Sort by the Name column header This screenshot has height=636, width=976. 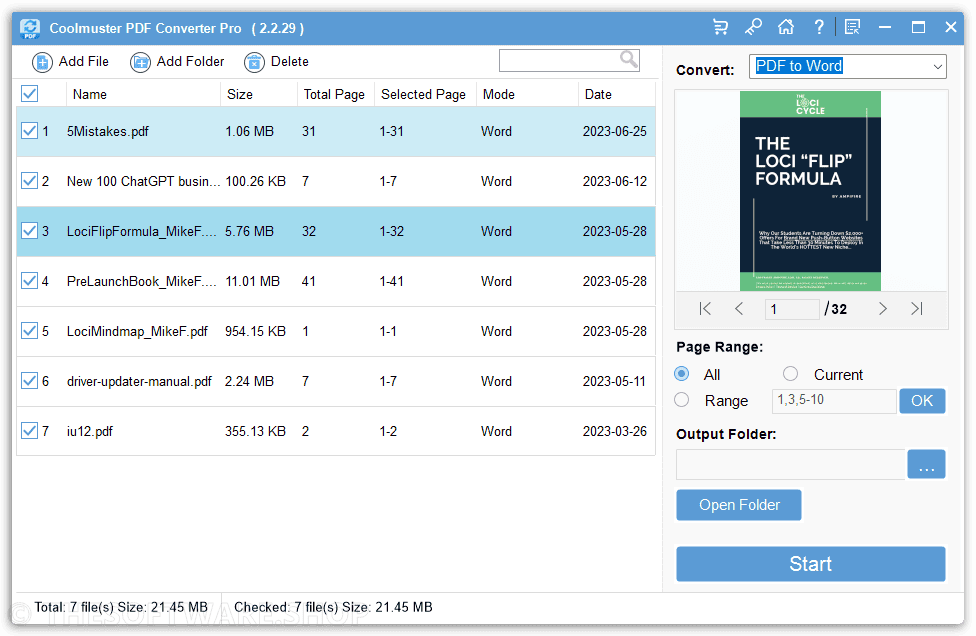pos(143,95)
